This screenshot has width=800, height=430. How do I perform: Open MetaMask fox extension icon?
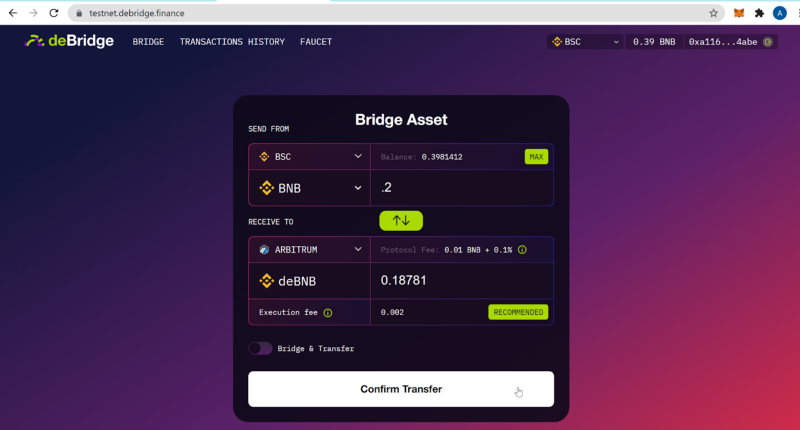click(x=739, y=13)
